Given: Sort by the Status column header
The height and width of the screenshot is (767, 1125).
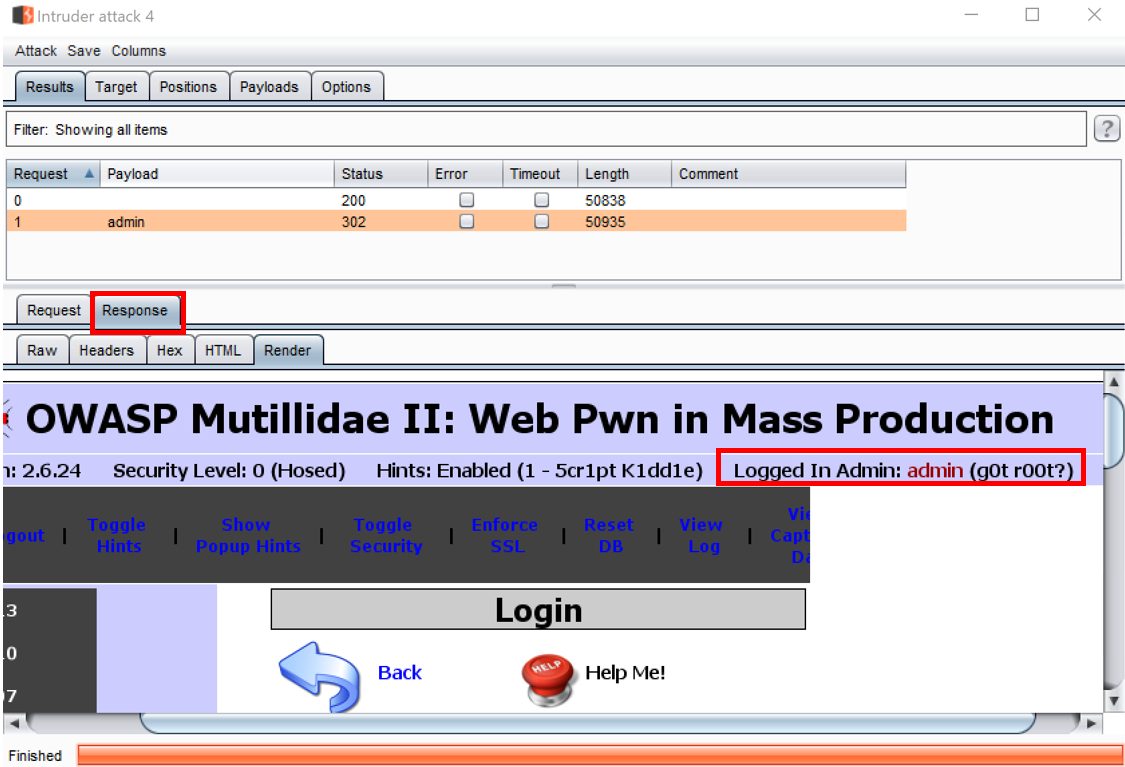Looking at the screenshot, I should [380, 174].
